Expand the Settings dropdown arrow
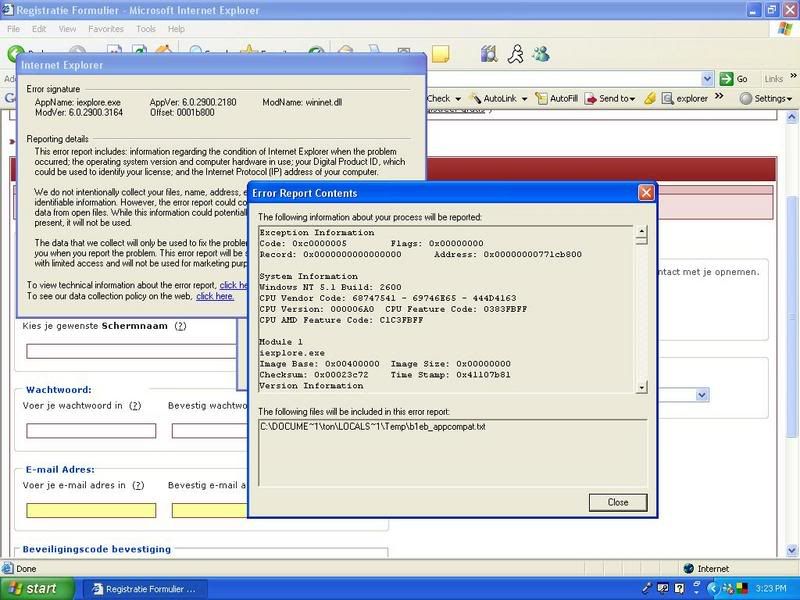The height and width of the screenshot is (600, 800). 789,99
